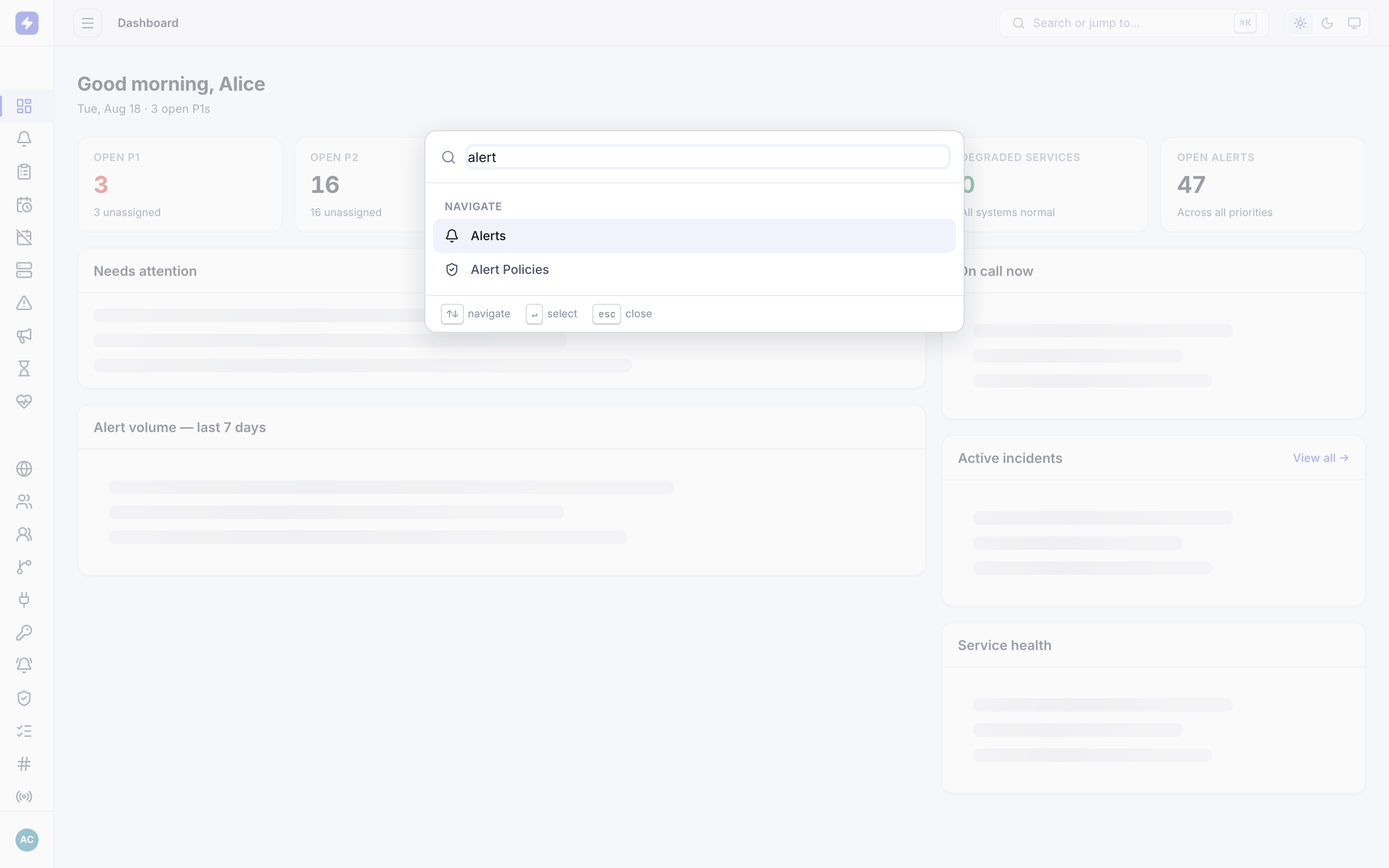Toggle the hamburger sidebar menu button
The height and width of the screenshot is (868, 1389).
[x=88, y=23]
